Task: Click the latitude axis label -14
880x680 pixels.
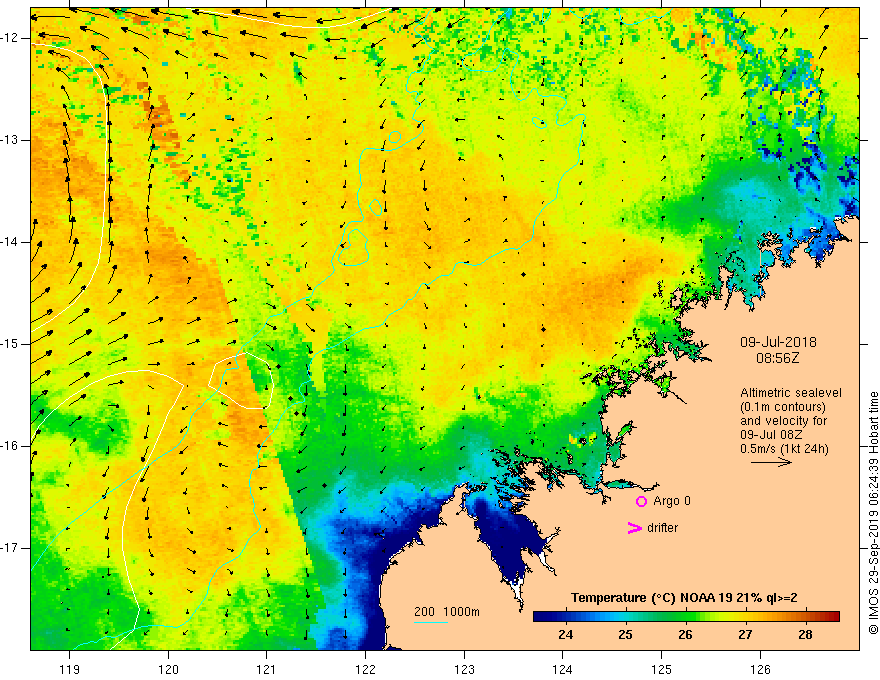Action: coord(10,242)
